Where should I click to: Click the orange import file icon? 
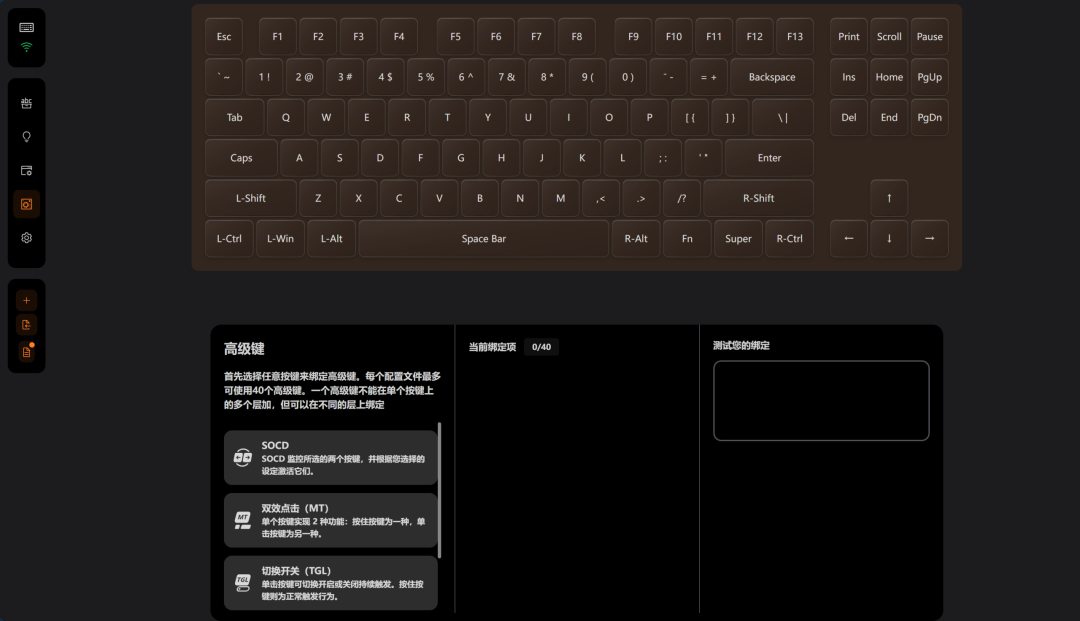click(26, 325)
